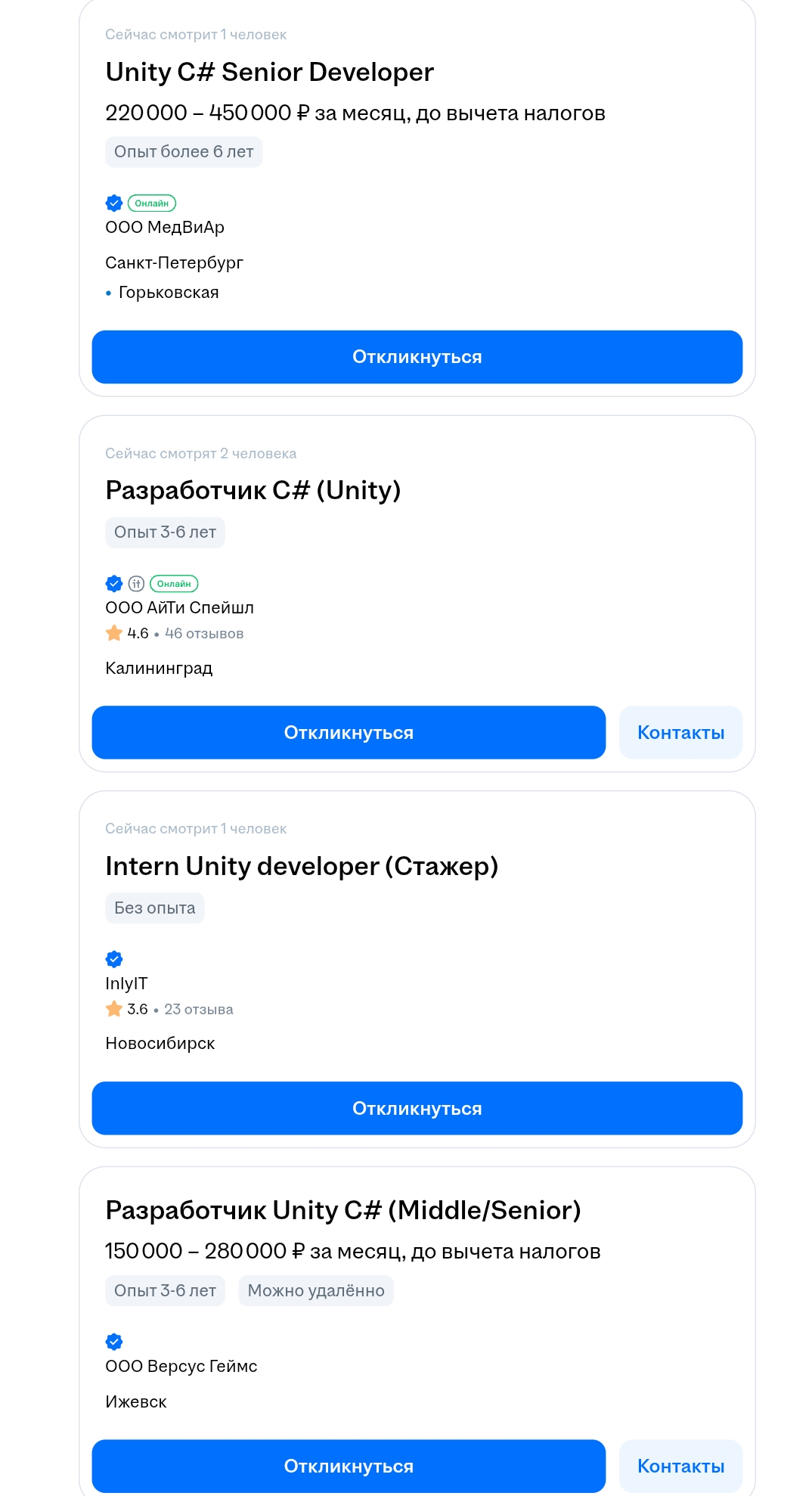
Task: Click the star rating icon for АйТи Спейшл
Action: click(x=114, y=633)
